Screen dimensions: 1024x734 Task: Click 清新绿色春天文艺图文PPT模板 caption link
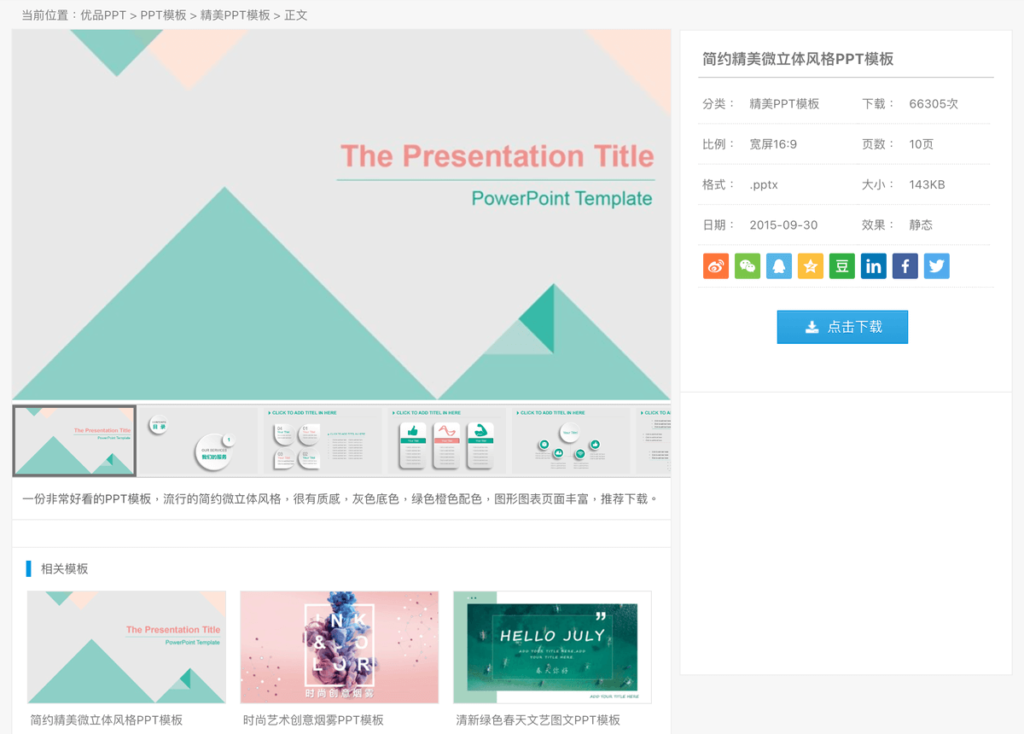538,720
